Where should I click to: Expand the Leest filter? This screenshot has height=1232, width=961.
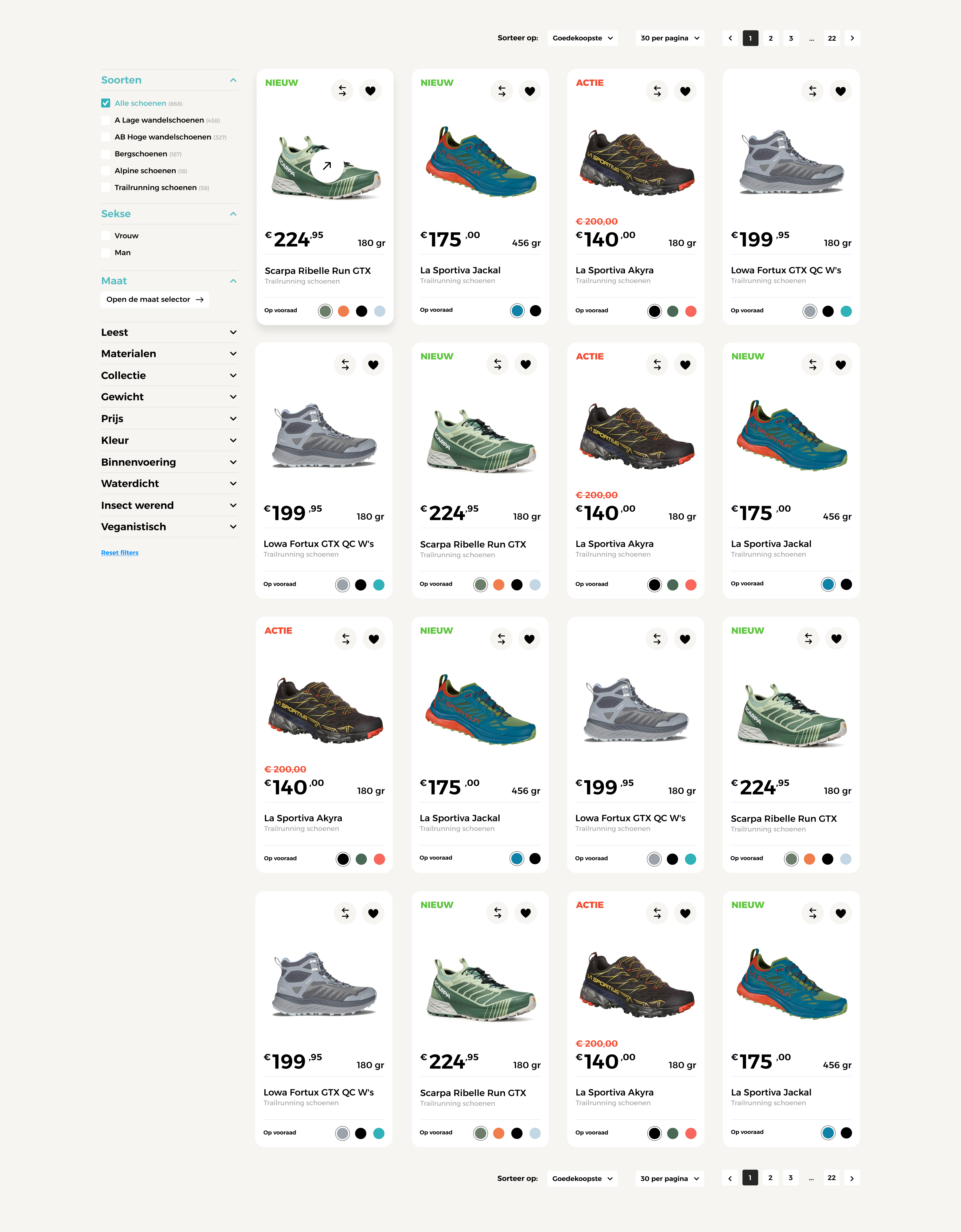(169, 332)
